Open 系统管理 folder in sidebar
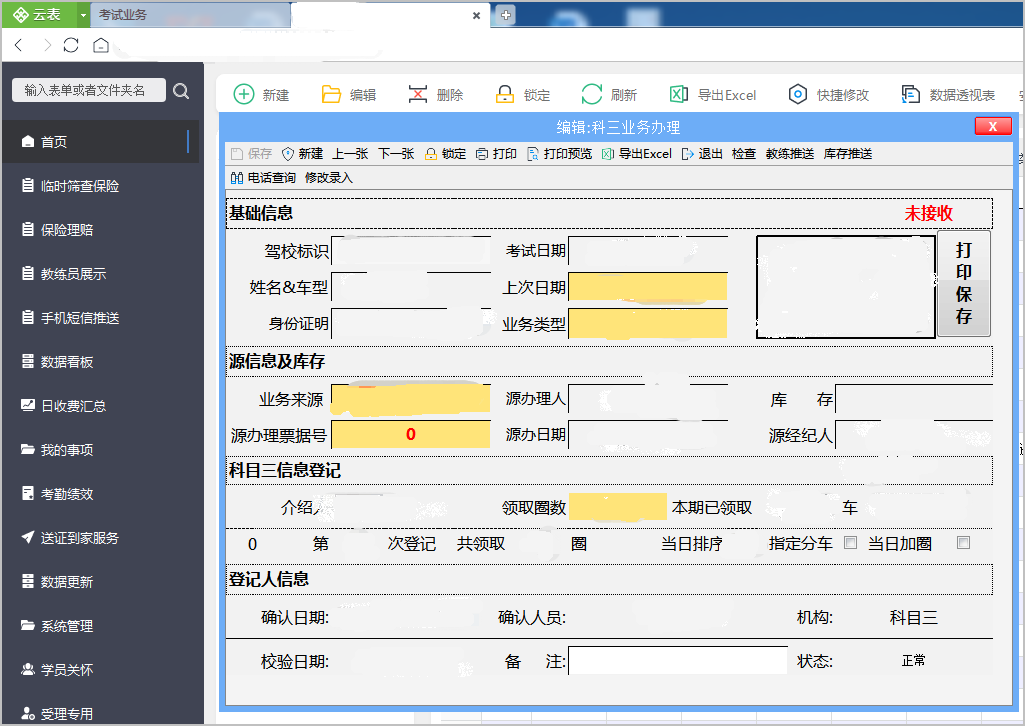Screen dimensions: 1025x726 (x=101, y=625)
